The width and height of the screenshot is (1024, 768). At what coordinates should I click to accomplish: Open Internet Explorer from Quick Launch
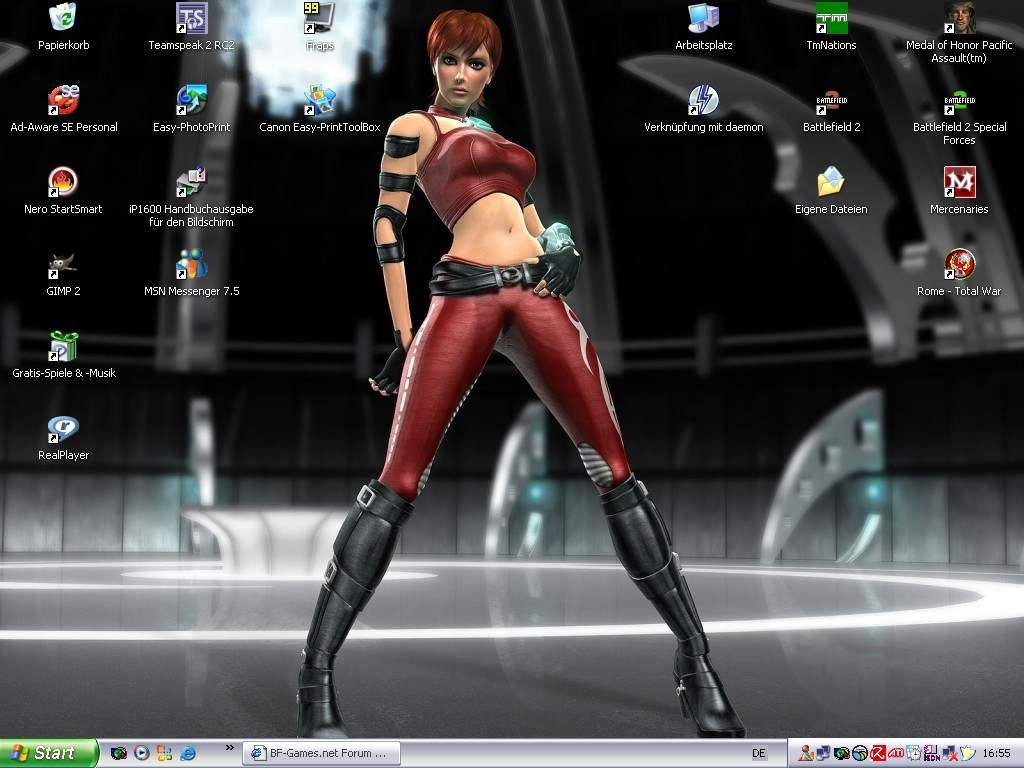187,753
